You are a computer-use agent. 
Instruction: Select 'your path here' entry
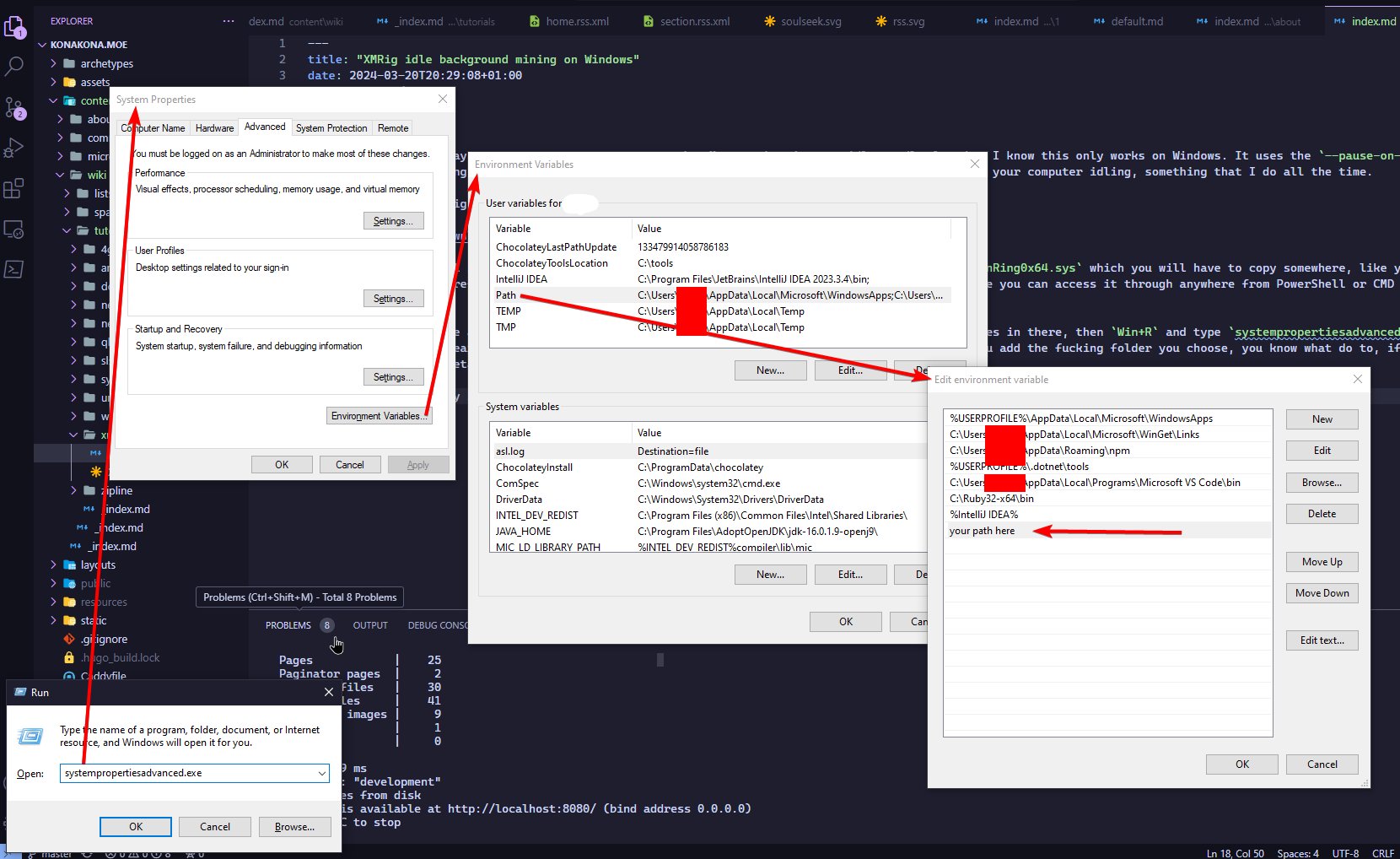point(1107,531)
